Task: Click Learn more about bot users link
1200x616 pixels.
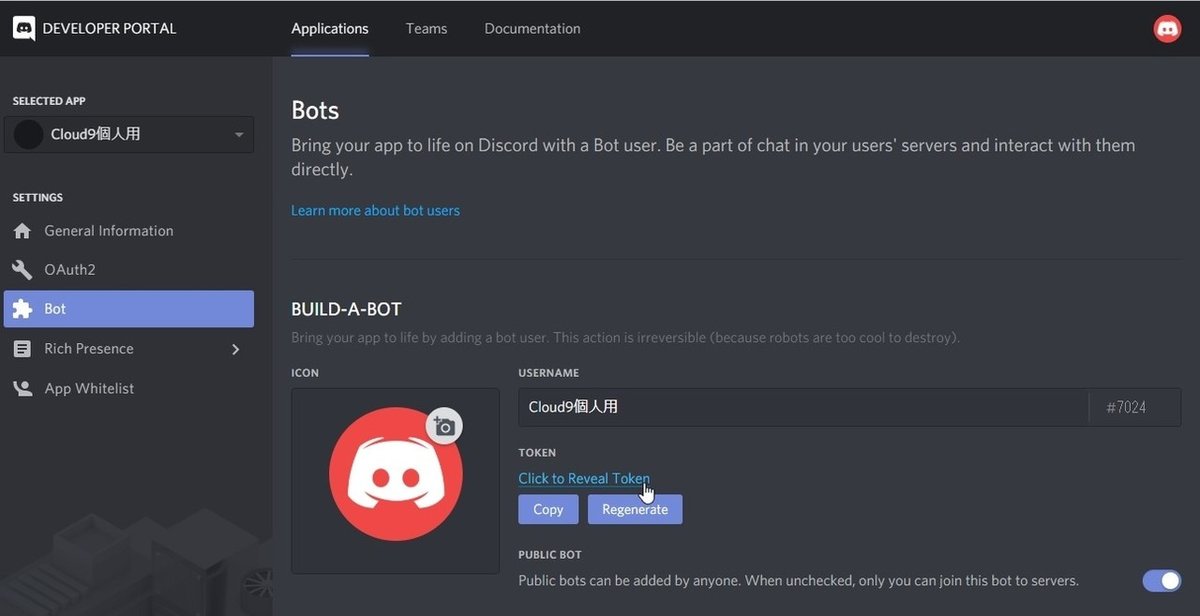Action: pyautogui.click(x=375, y=210)
